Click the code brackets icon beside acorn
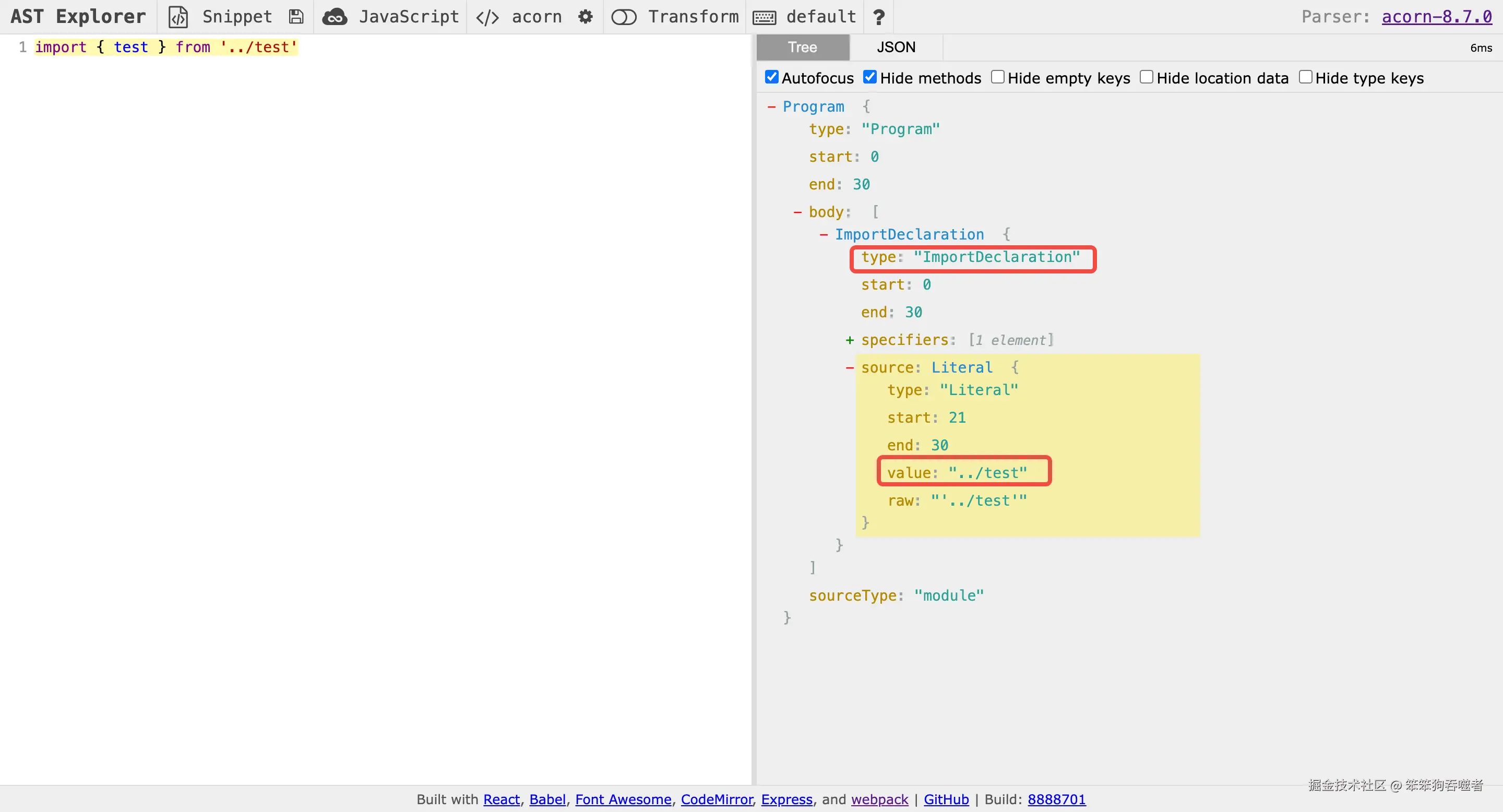The image size is (1503, 812). pos(487,17)
